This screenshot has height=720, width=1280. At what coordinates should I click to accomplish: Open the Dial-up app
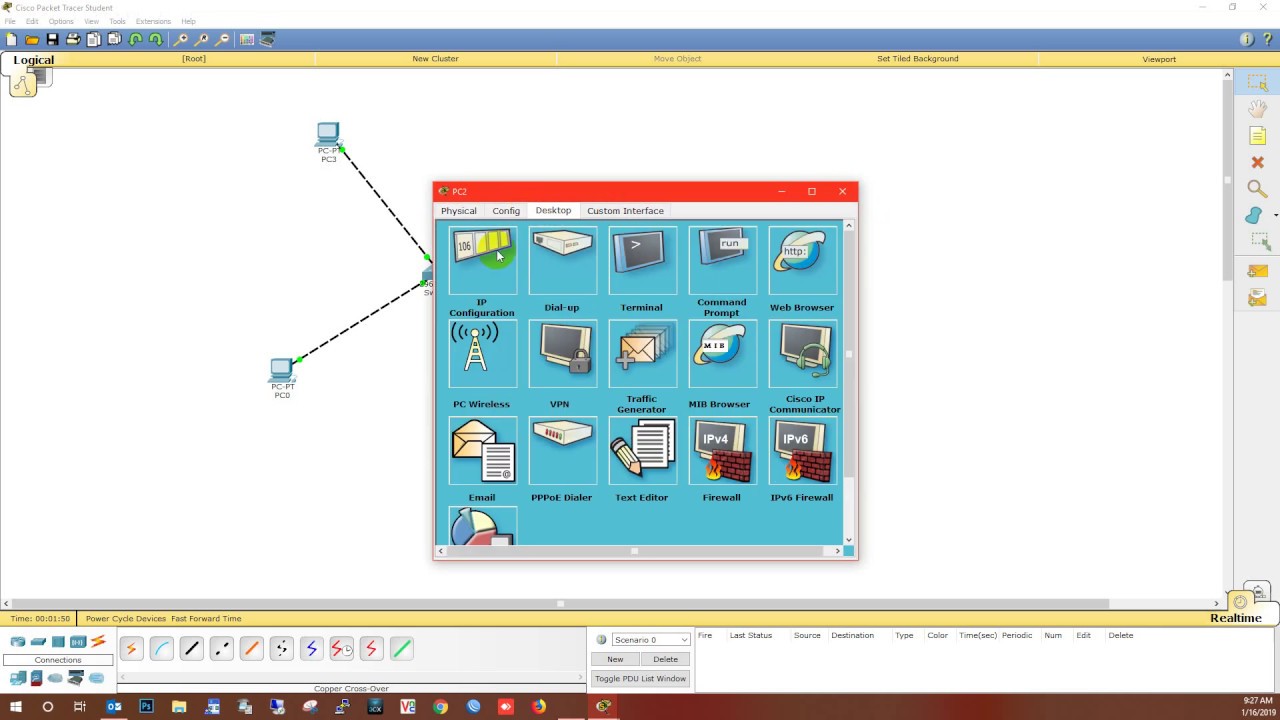563,260
